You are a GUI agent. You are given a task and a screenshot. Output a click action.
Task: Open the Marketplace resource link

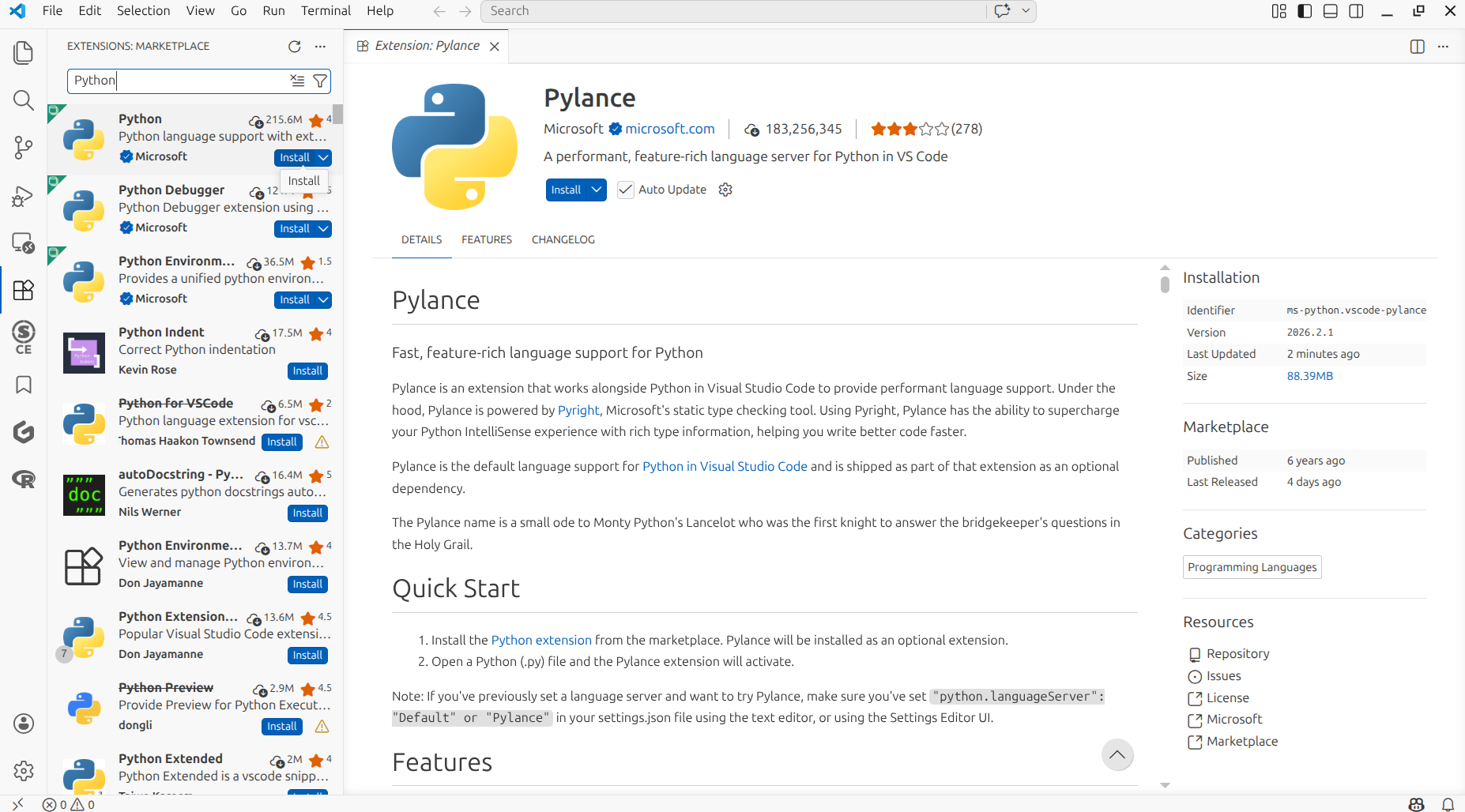pos(1241,742)
